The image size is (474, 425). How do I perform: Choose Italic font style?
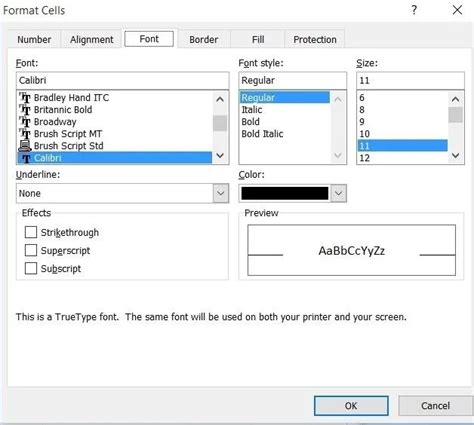pyautogui.click(x=252, y=110)
